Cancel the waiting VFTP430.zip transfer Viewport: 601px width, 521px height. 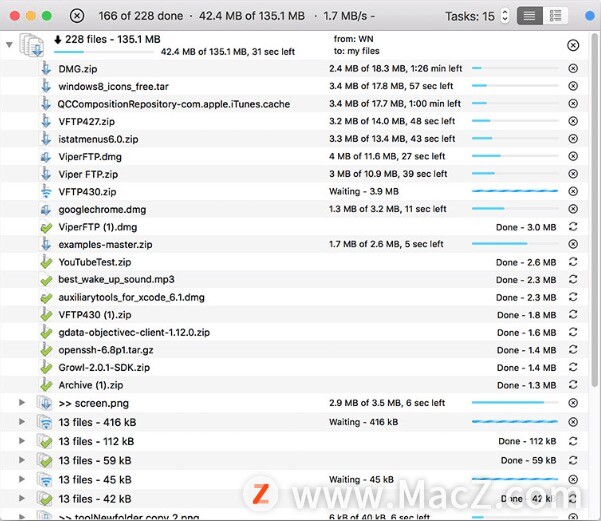(573, 191)
